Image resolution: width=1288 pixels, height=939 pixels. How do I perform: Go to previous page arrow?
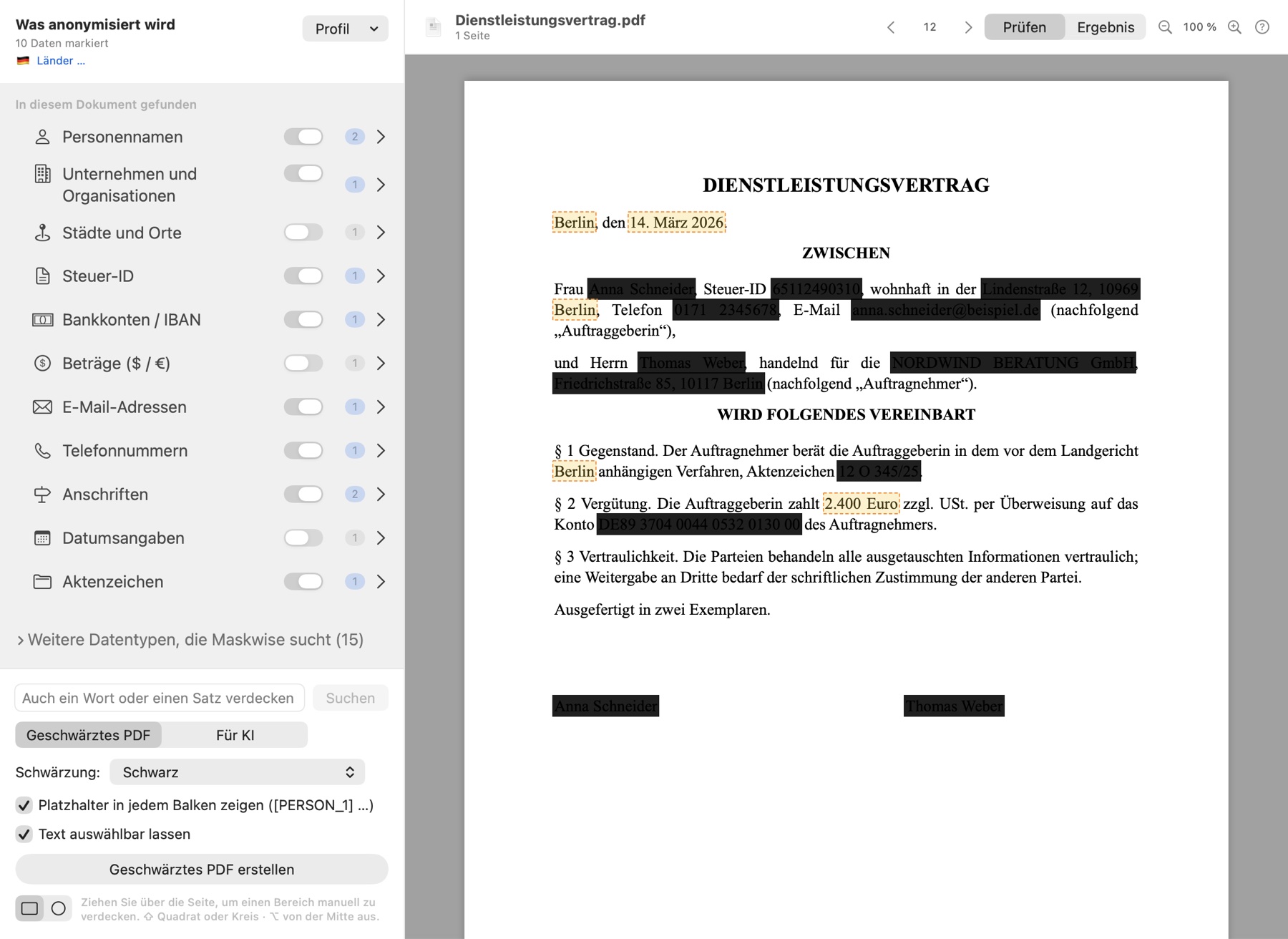pyautogui.click(x=891, y=27)
